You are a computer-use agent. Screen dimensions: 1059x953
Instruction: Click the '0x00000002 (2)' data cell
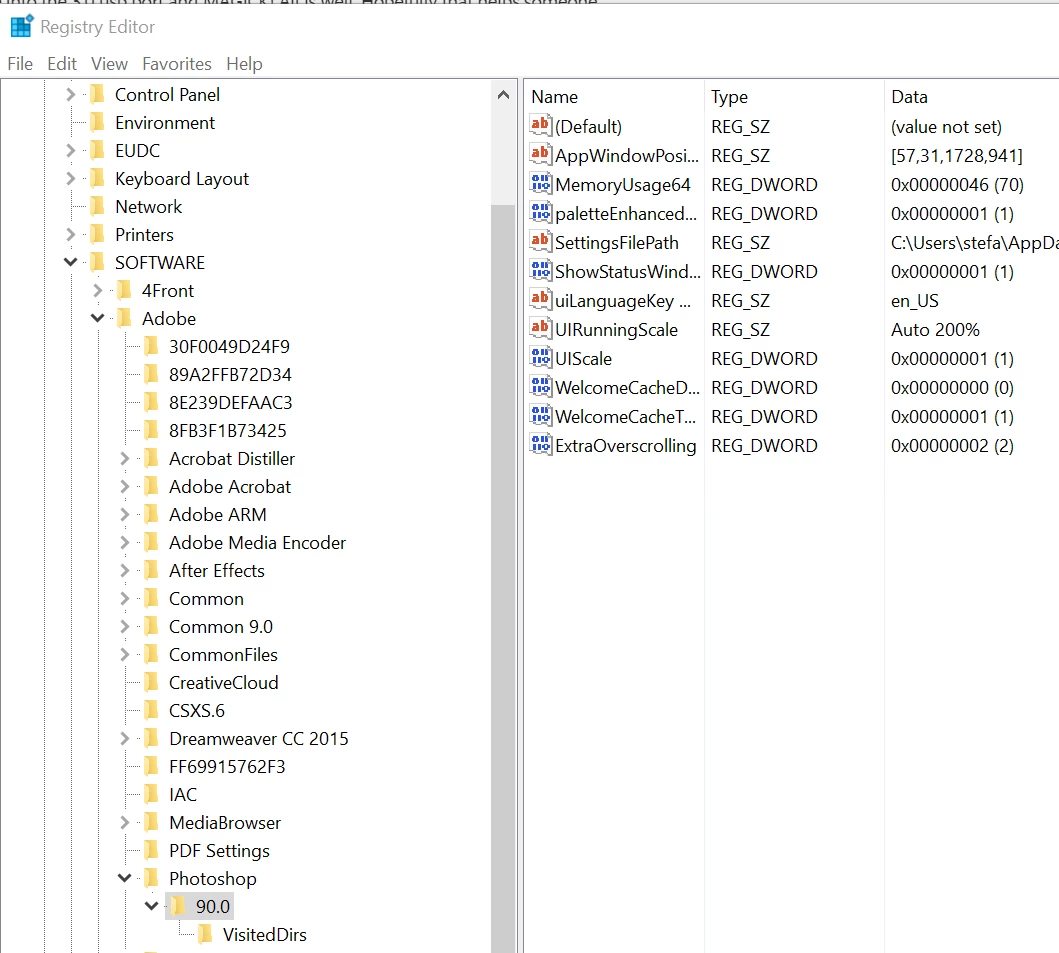pyautogui.click(x=952, y=446)
